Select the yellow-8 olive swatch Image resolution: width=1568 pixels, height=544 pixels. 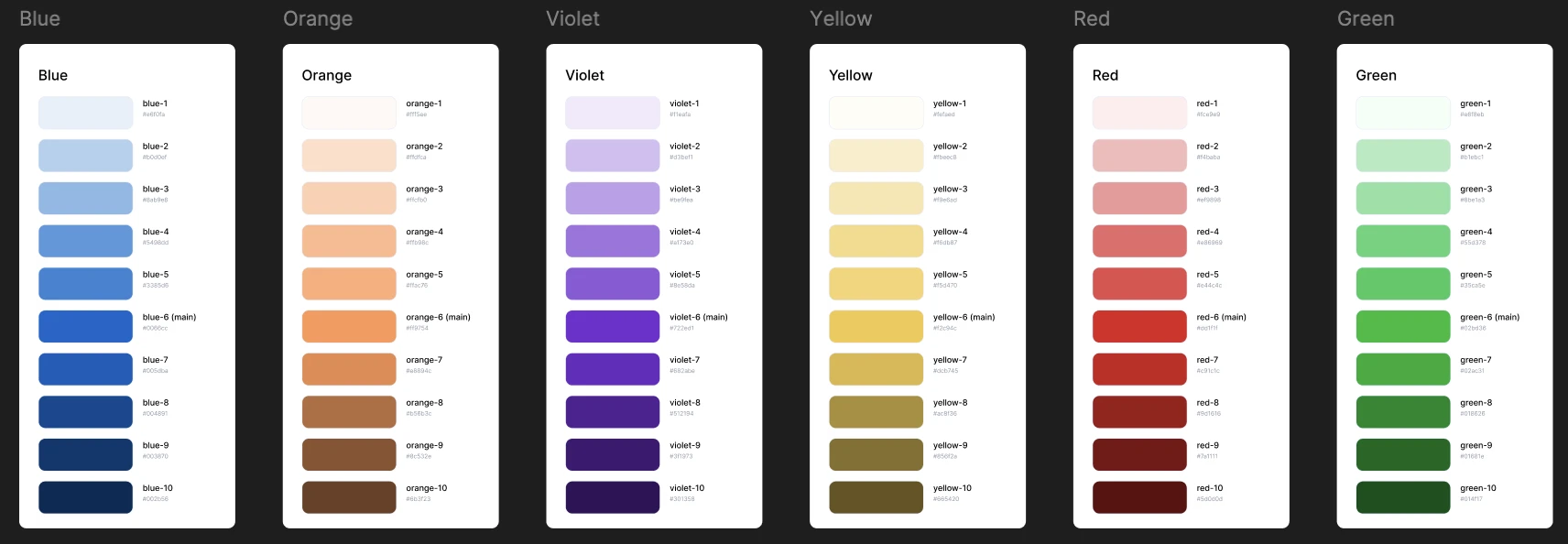[x=877, y=412]
